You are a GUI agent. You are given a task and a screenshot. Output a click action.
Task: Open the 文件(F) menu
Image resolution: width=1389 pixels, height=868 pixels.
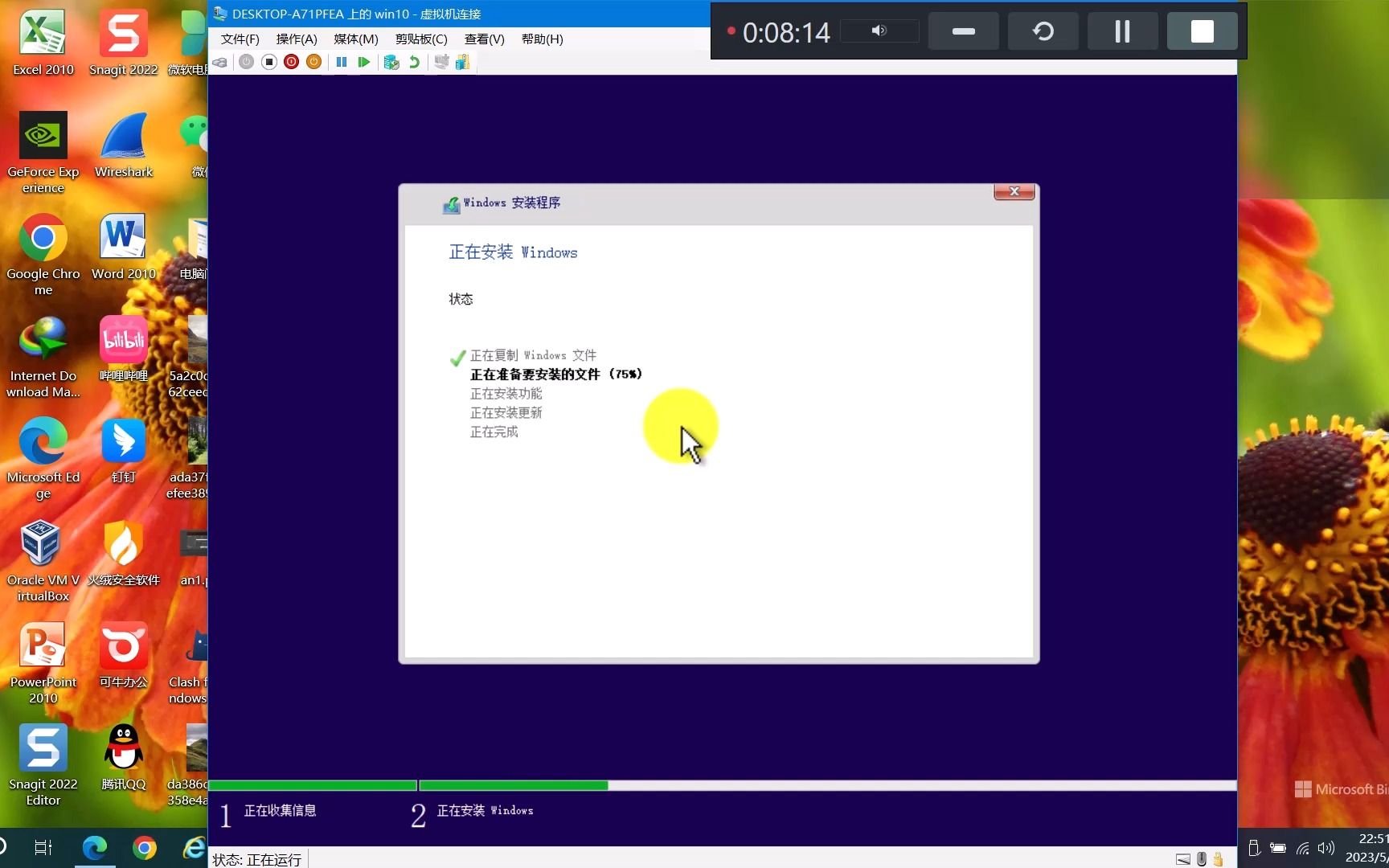point(240,39)
